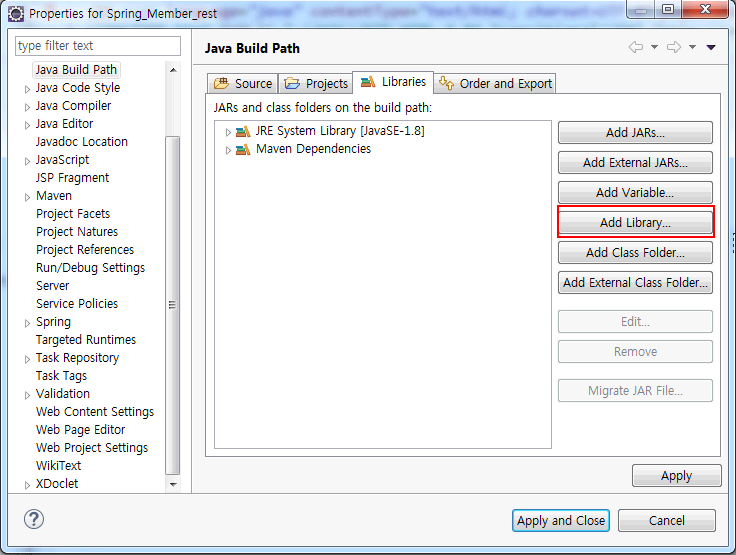Screen dimensions: 736x555
Task: Click the Apply button
Action: pyautogui.click(x=676, y=476)
